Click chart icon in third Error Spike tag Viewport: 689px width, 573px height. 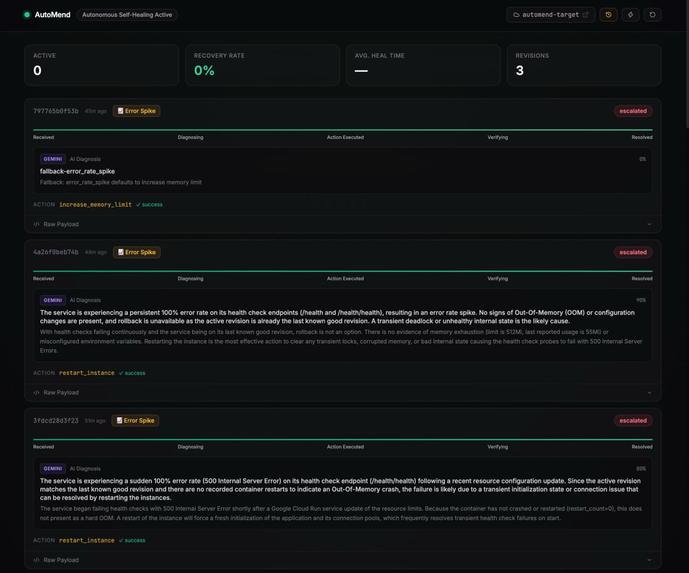[x=120, y=421]
